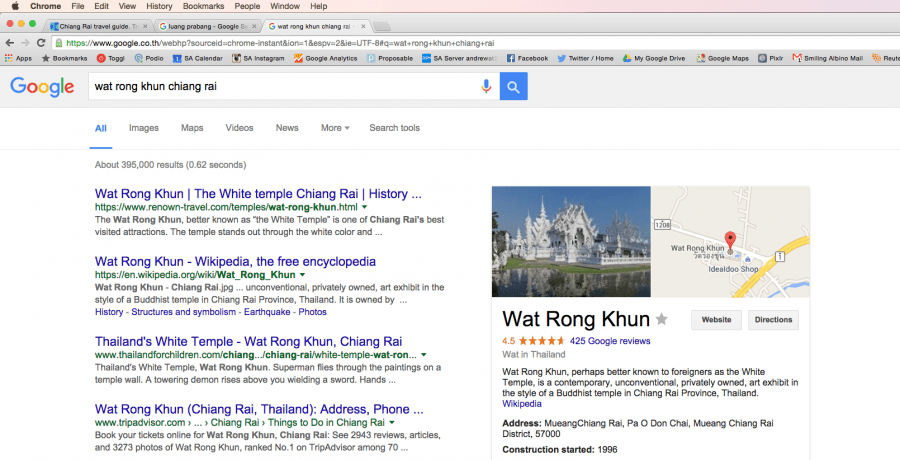Open the renown-travel White temple result

258,194
